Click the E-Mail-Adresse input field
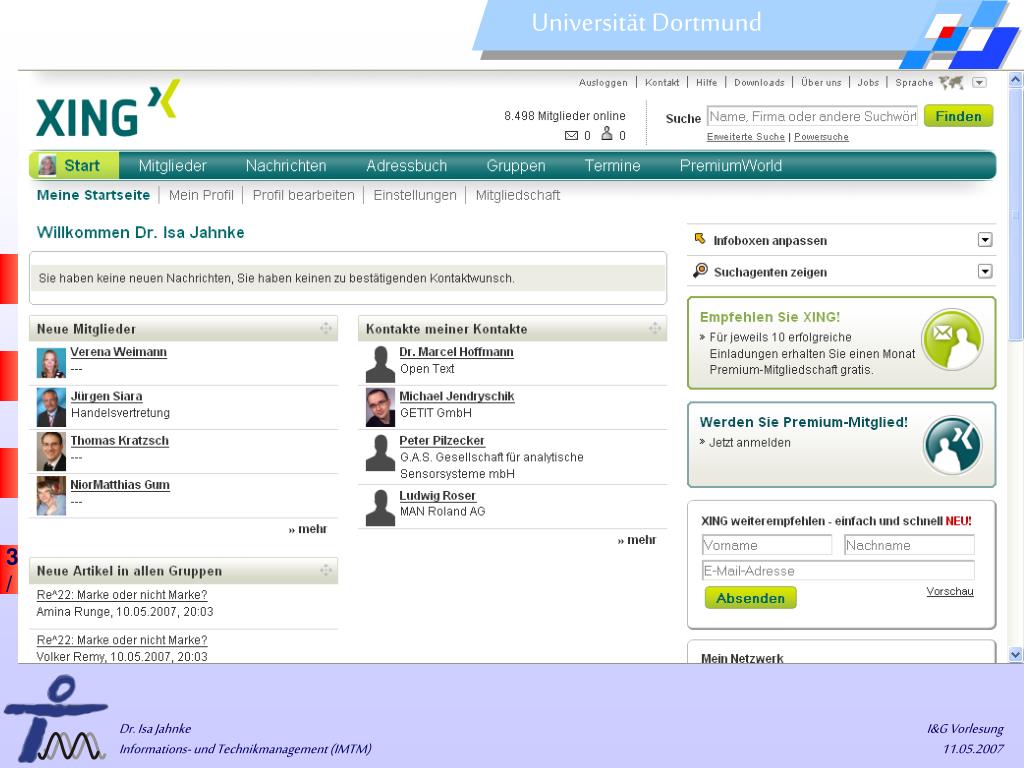Image resolution: width=1024 pixels, height=768 pixels. pos(838,570)
